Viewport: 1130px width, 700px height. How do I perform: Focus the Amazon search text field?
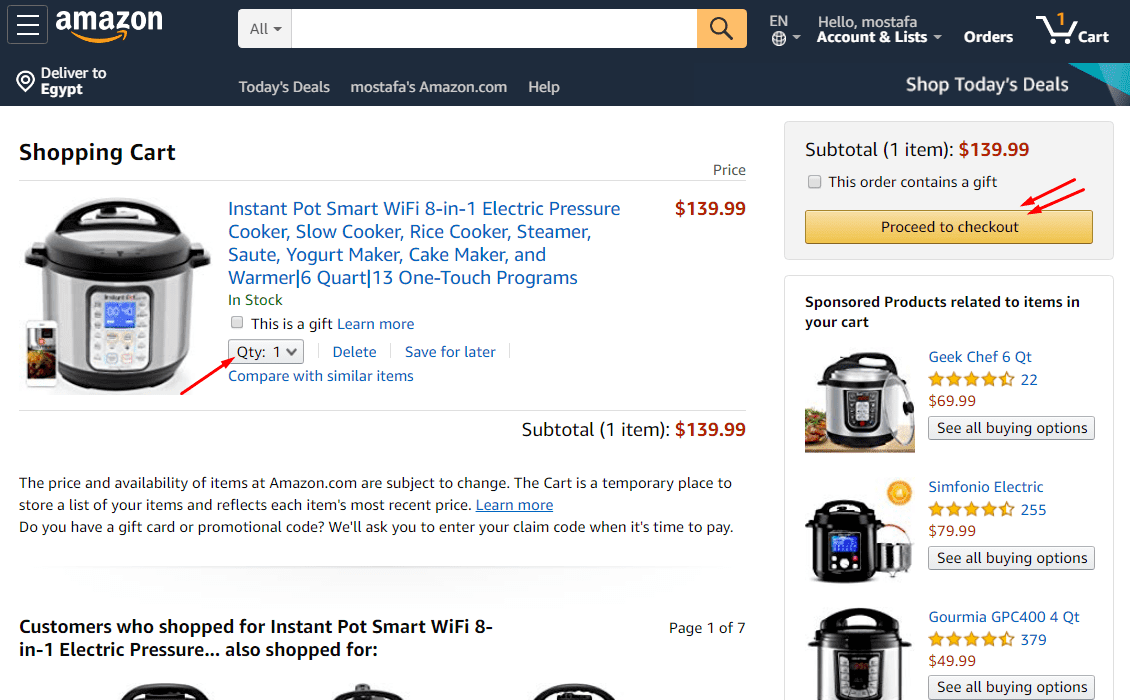494,29
